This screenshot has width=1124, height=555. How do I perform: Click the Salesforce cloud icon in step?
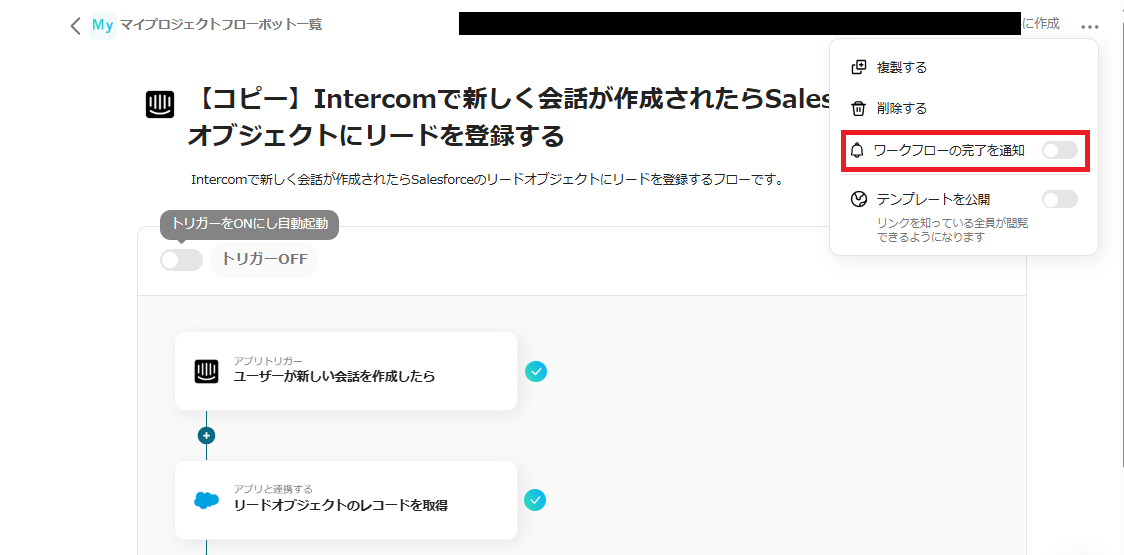[206, 500]
